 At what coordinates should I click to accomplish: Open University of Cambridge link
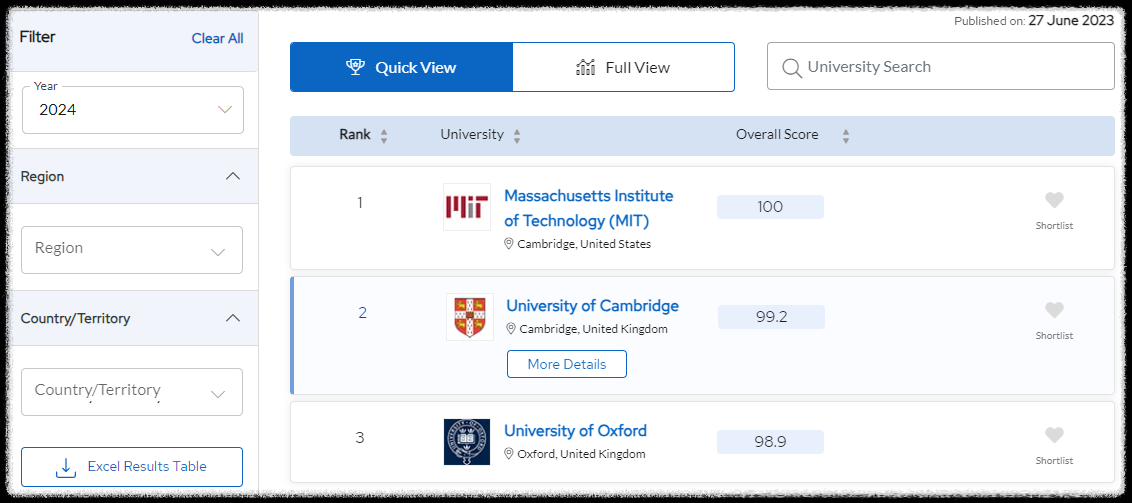point(593,306)
